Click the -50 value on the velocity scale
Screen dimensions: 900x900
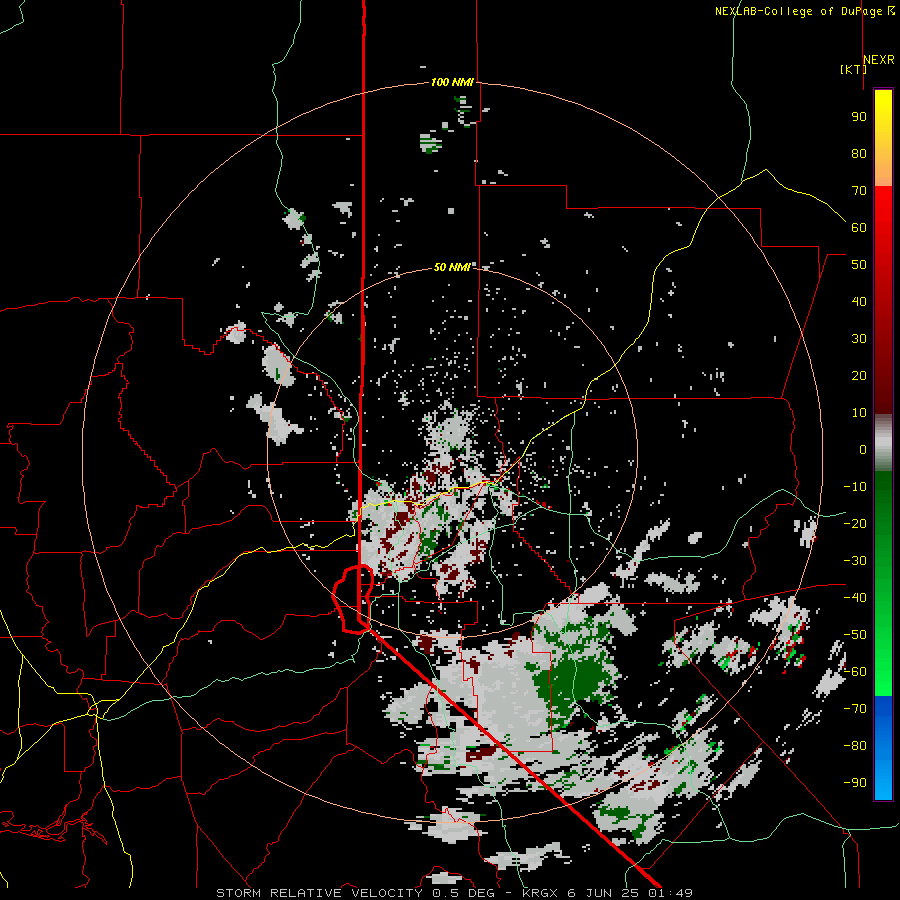click(x=855, y=635)
